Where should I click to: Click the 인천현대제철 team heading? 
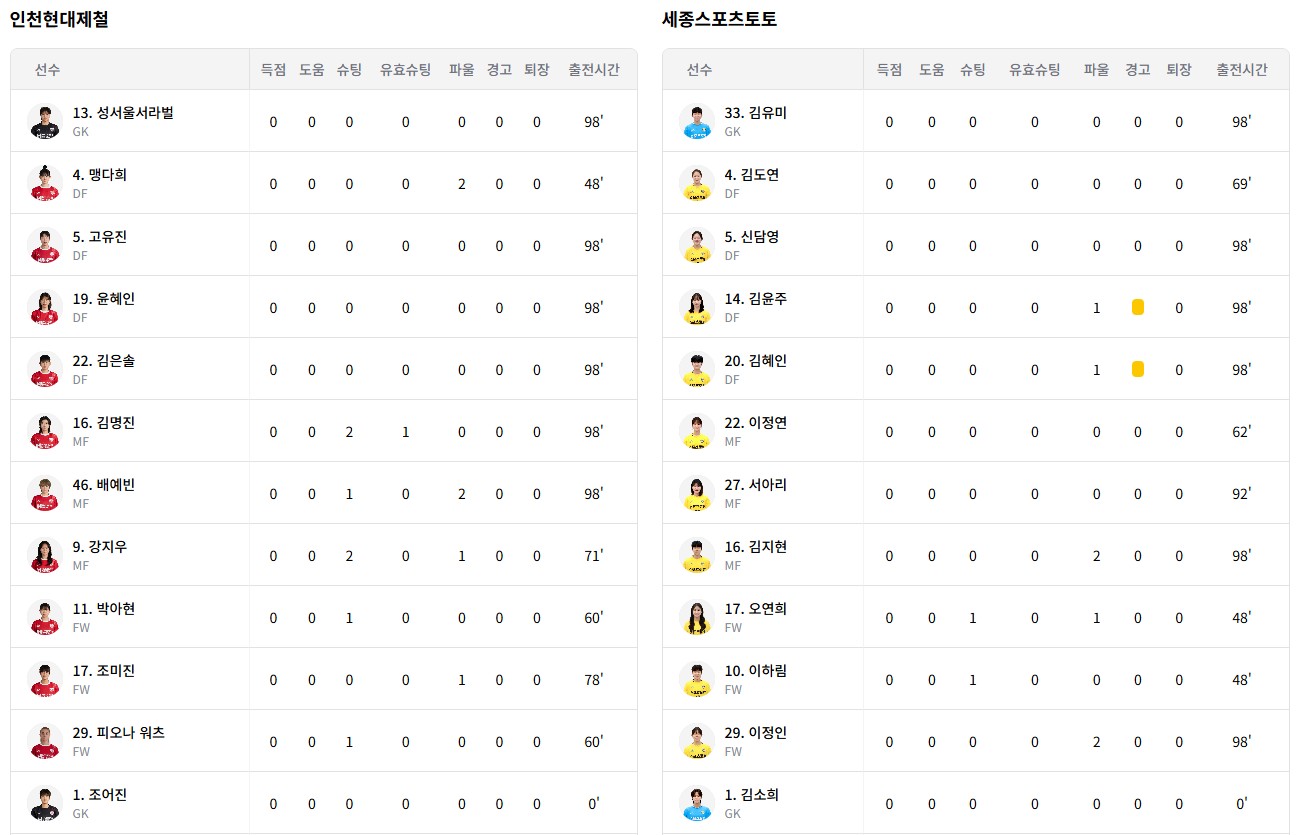pos(59,18)
